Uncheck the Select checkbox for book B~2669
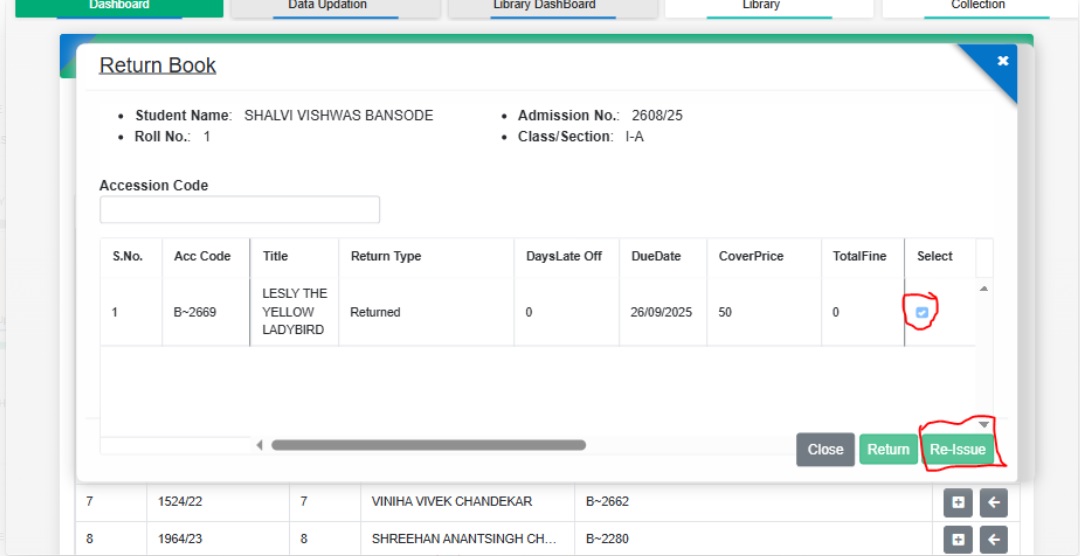1080x556 pixels. tap(922, 313)
